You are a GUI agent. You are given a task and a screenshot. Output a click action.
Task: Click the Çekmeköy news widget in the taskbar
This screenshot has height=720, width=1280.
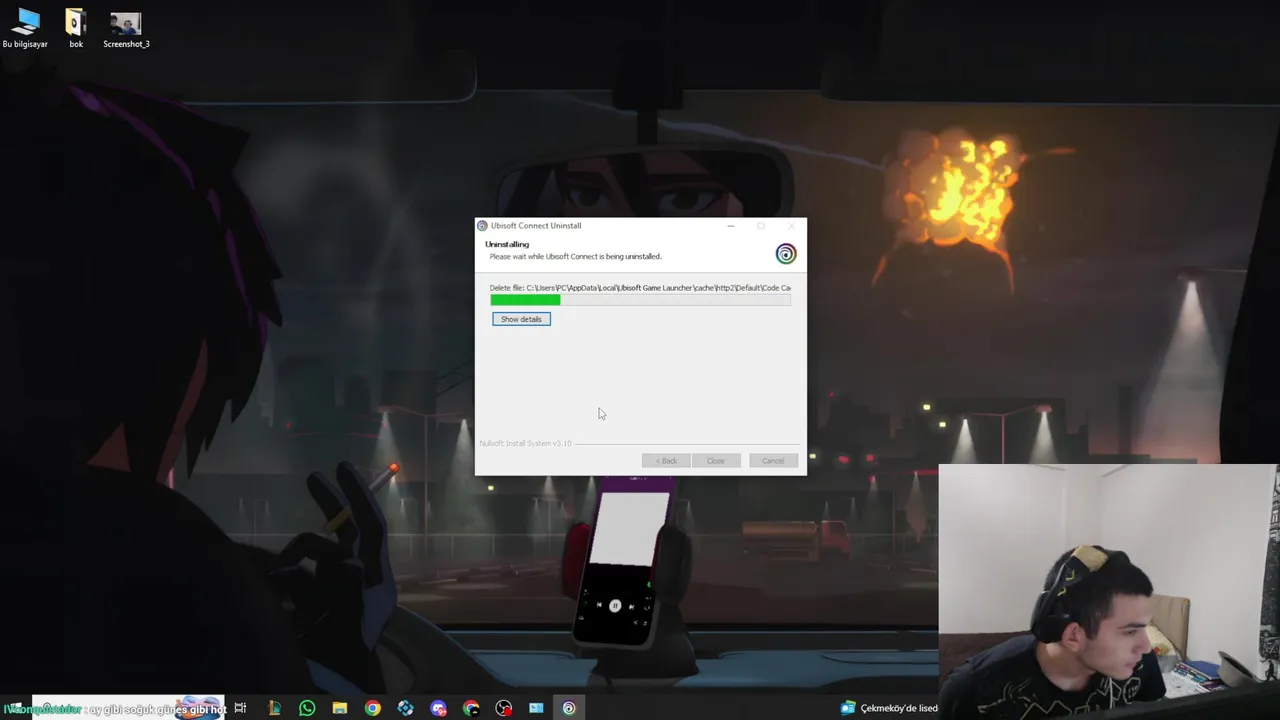(889, 708)
